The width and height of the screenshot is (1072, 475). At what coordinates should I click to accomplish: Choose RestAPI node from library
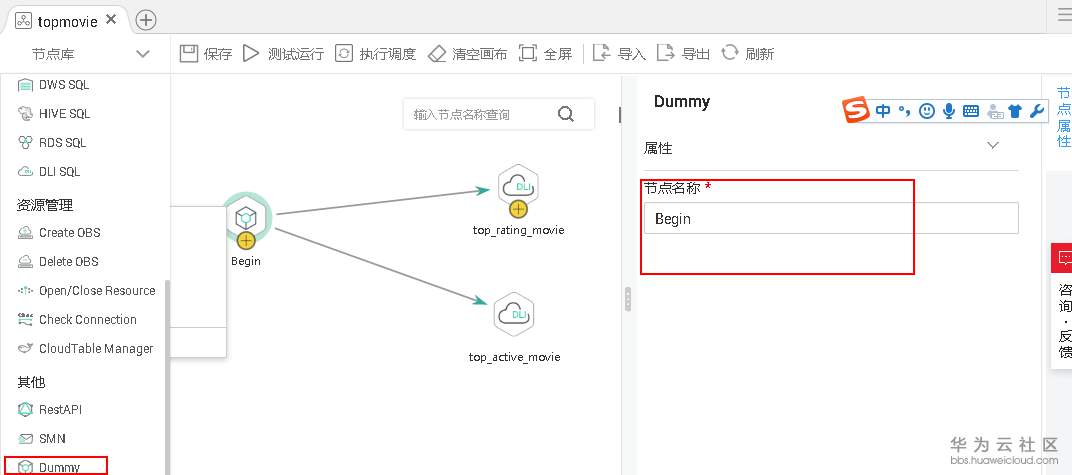tap(49, 409)
